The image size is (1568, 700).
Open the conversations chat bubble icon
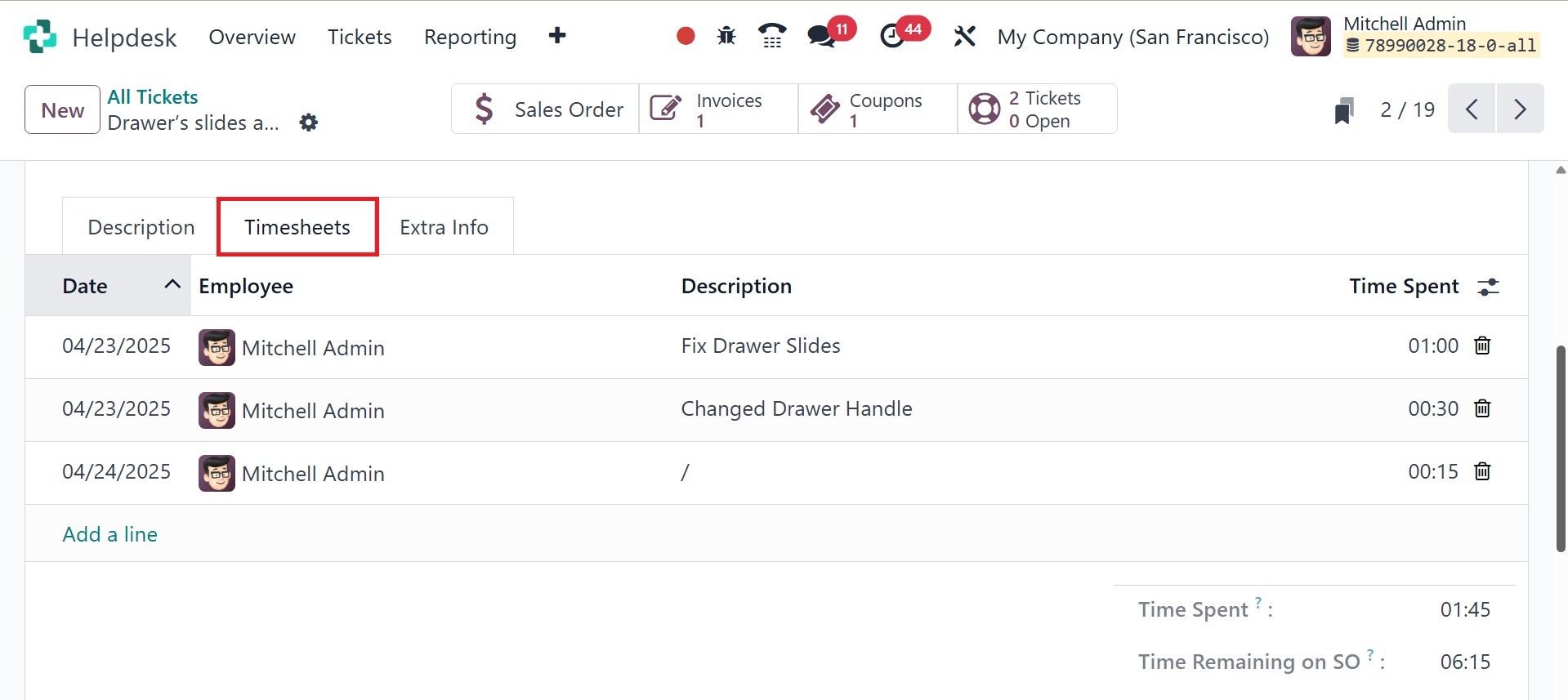pos(820,36)
